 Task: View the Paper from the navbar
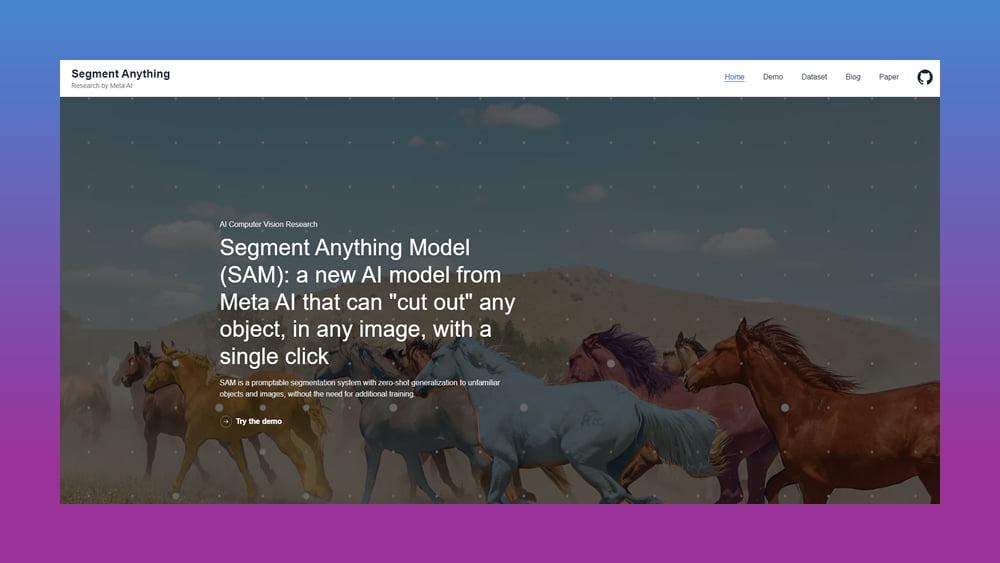click(x=888, y=77)
